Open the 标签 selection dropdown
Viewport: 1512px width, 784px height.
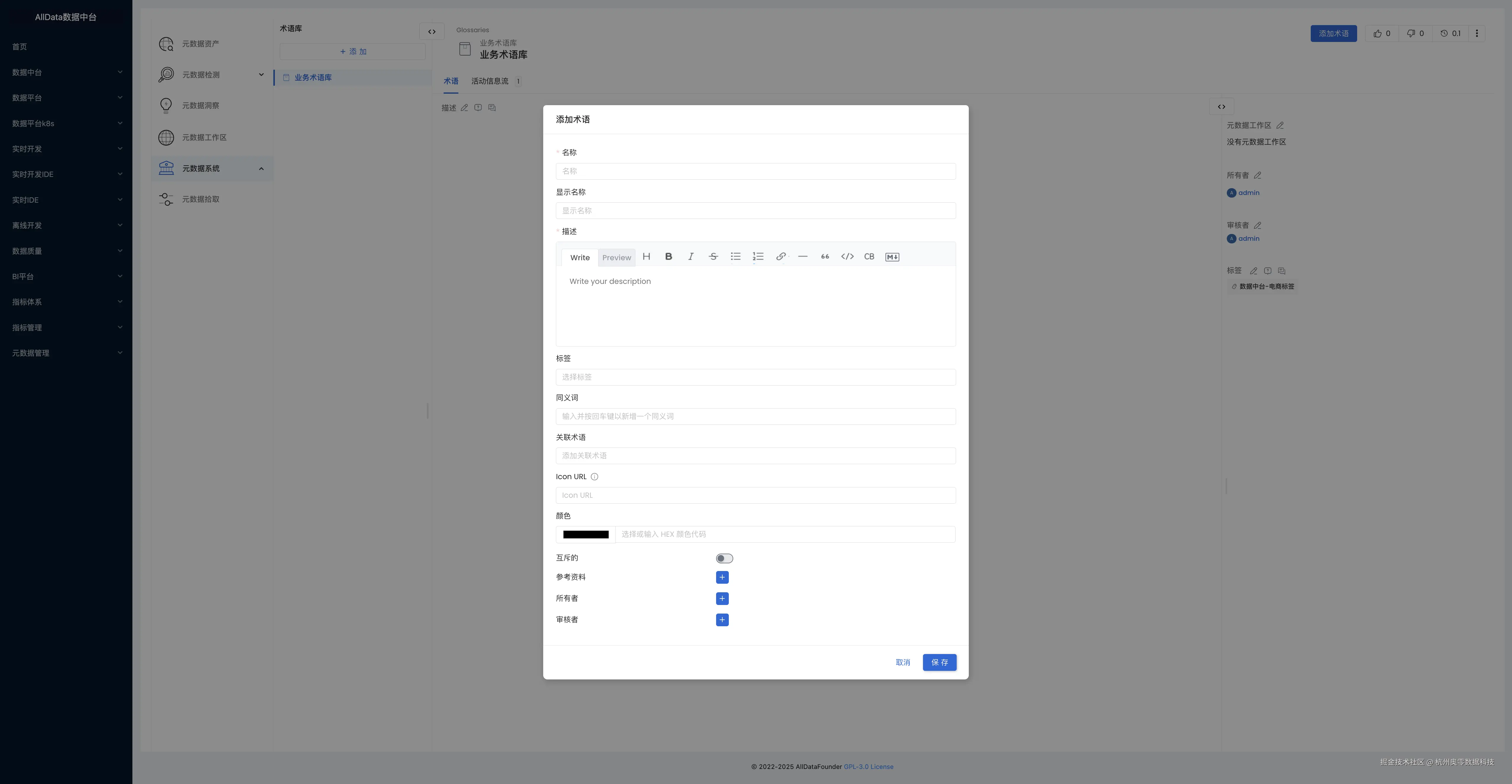[x=755, y=377]
